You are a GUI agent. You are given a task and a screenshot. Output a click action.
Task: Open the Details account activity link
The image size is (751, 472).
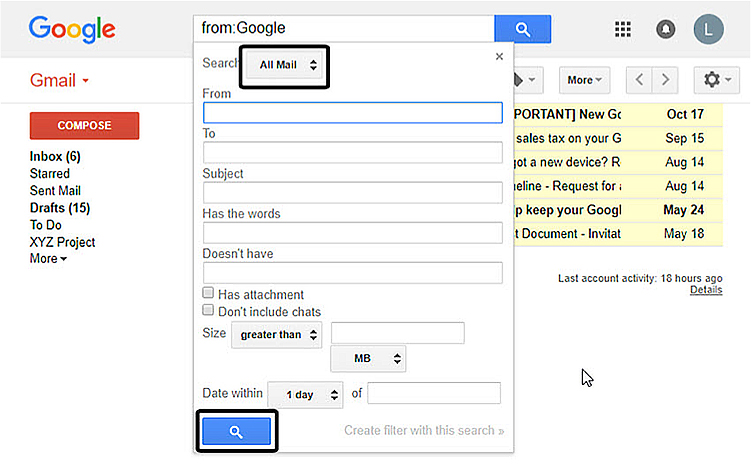point(706,289)
